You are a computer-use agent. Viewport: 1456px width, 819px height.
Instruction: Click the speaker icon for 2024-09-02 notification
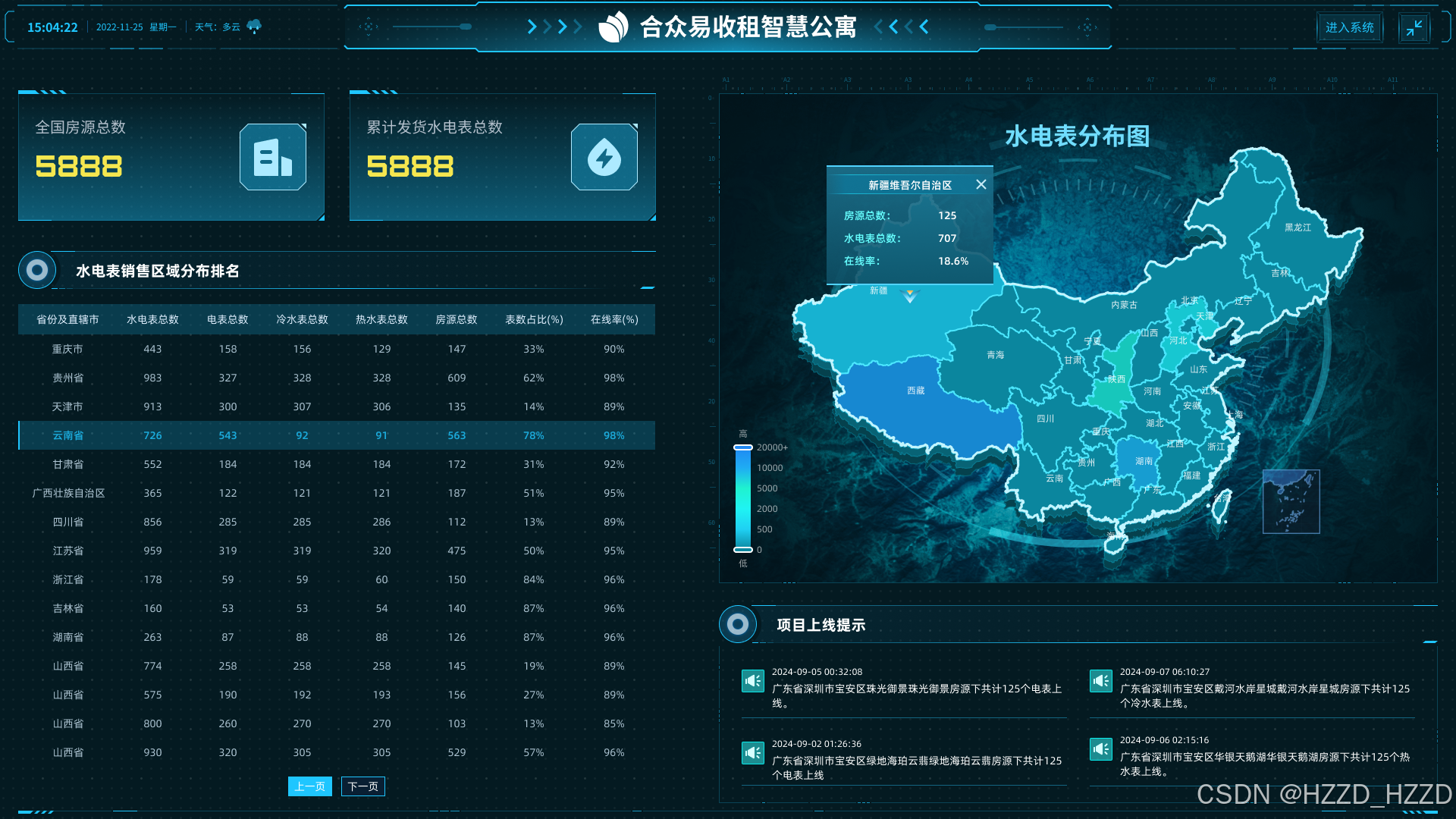pyautogui.click(x=752, y=753)
